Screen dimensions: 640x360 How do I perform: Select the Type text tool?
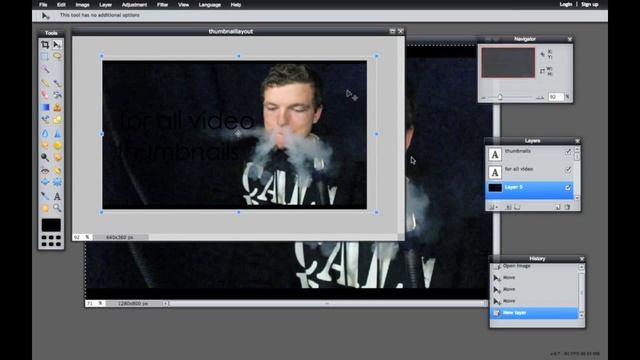coord(57,196)
